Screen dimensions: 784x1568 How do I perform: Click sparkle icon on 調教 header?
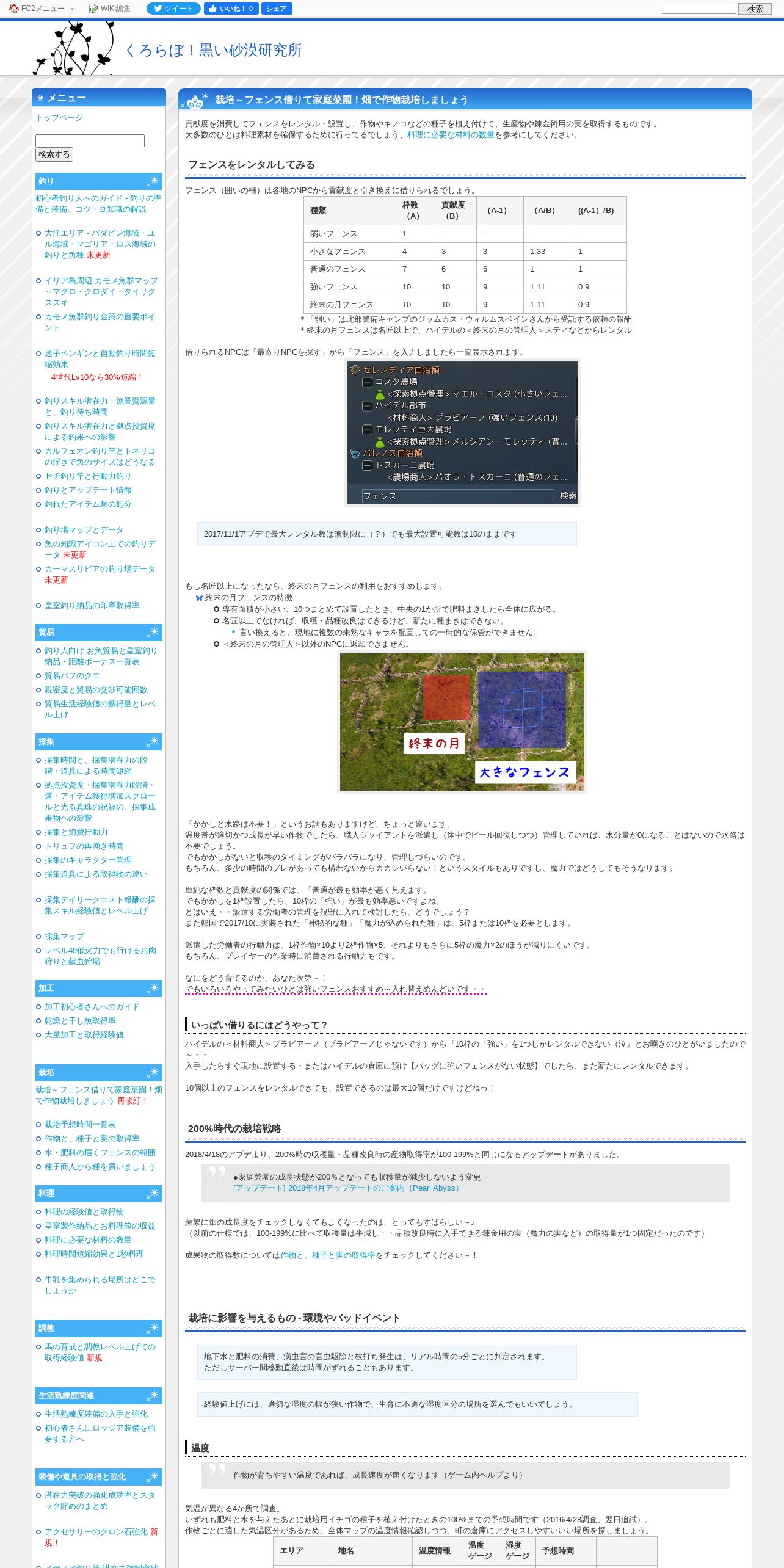click(153, 1328)
